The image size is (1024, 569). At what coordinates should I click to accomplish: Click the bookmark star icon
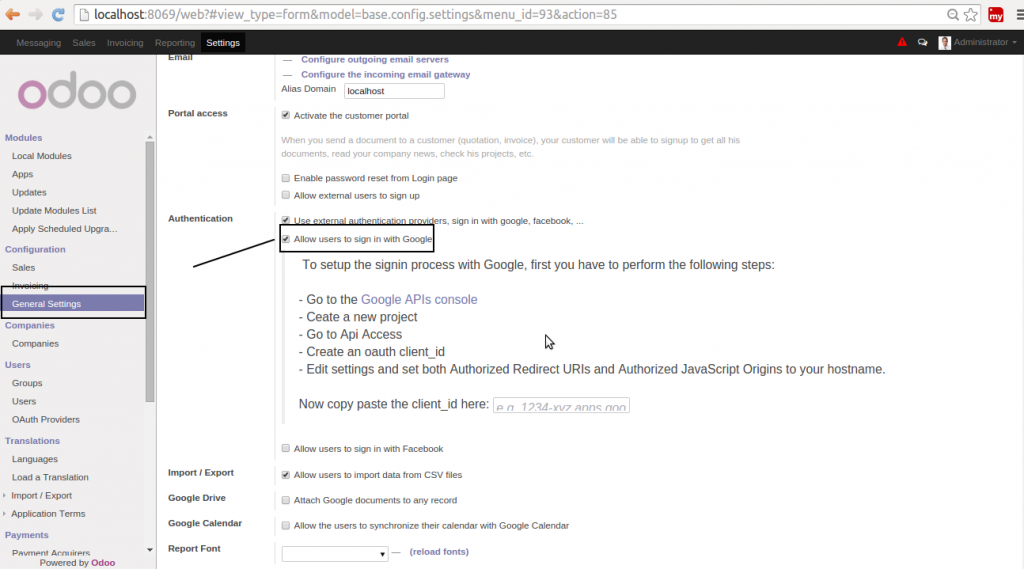pyautogui.click(x=971, y=14)
